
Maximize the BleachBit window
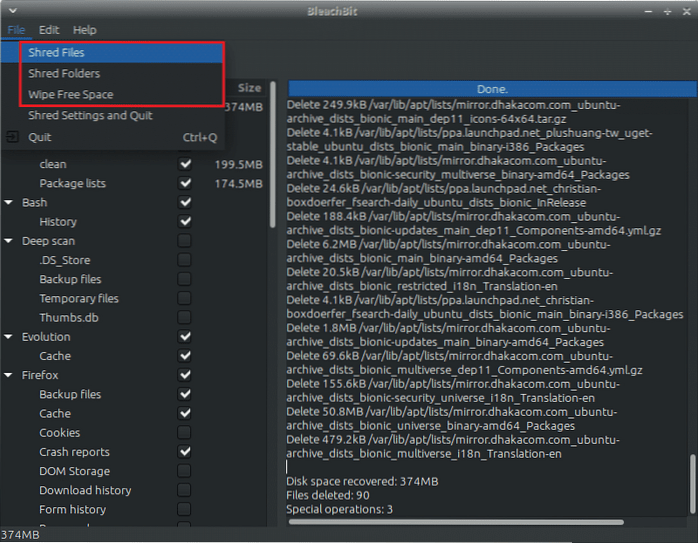pos(667,12)
